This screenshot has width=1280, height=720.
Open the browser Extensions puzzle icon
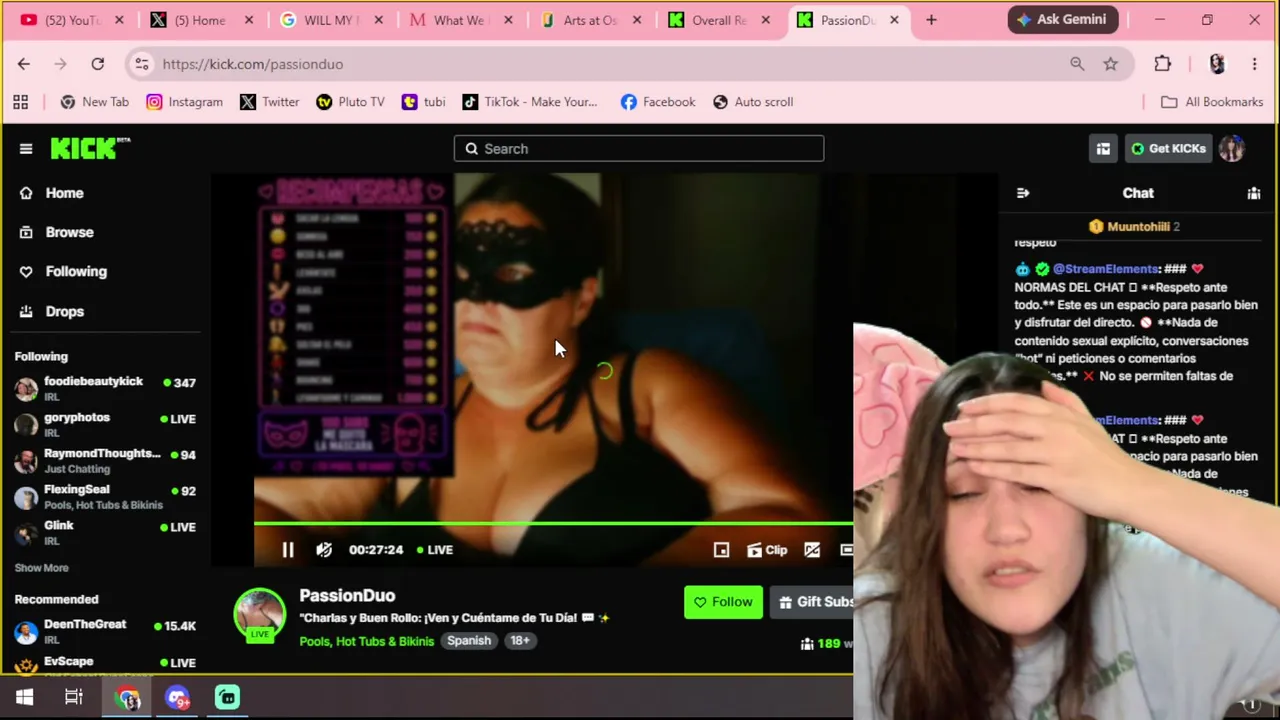[x=1162, y=64]
